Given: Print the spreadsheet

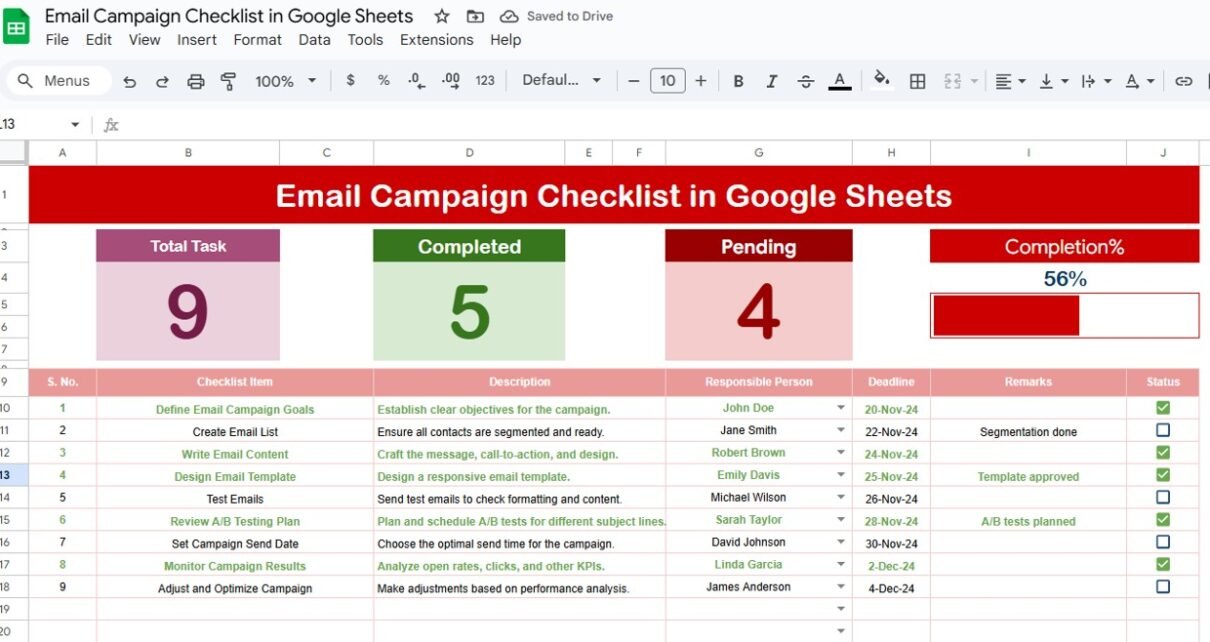Looking at the screenshot, I should (196, 81).
